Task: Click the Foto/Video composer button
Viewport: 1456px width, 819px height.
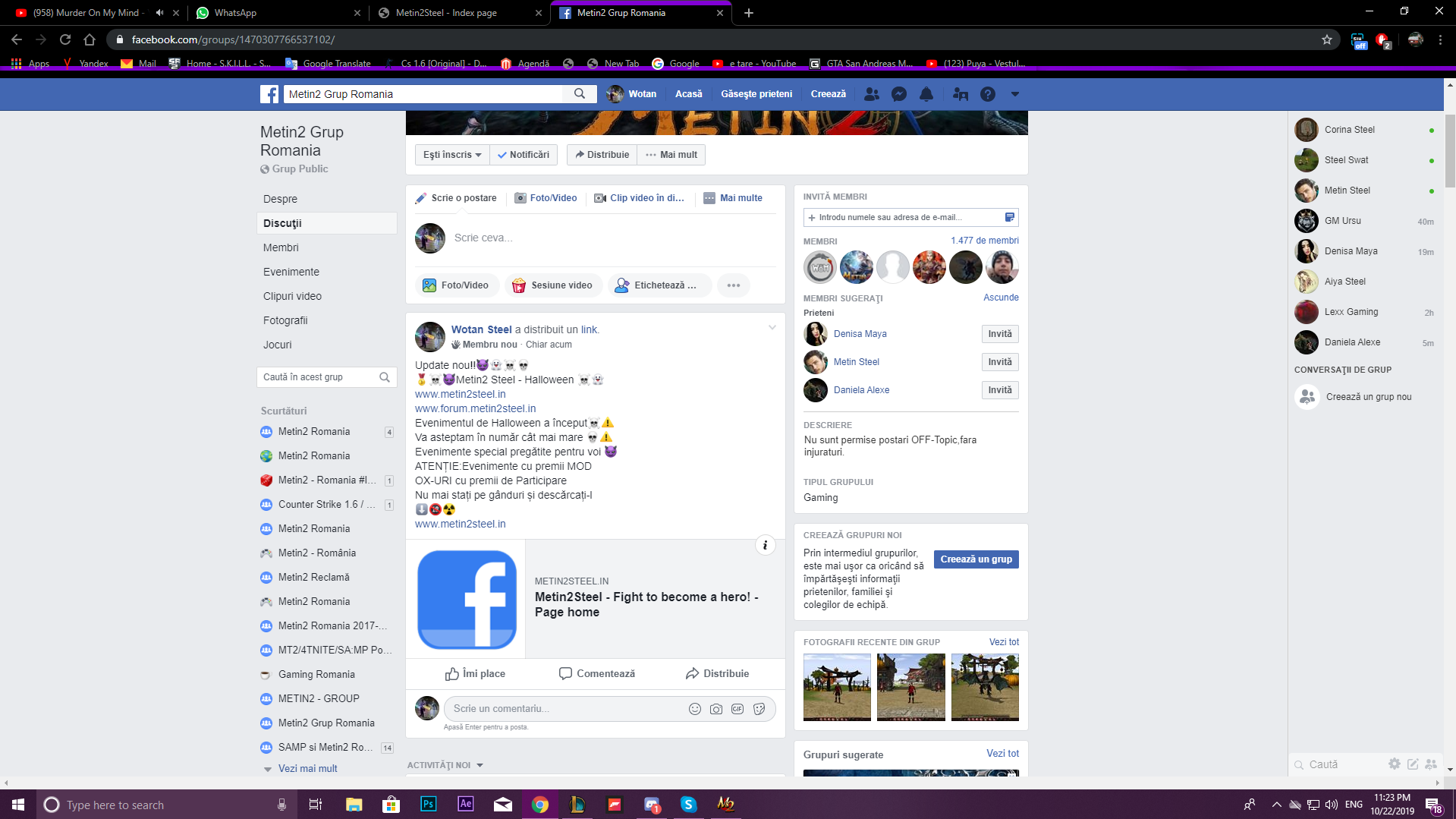Action: (456, 285)
